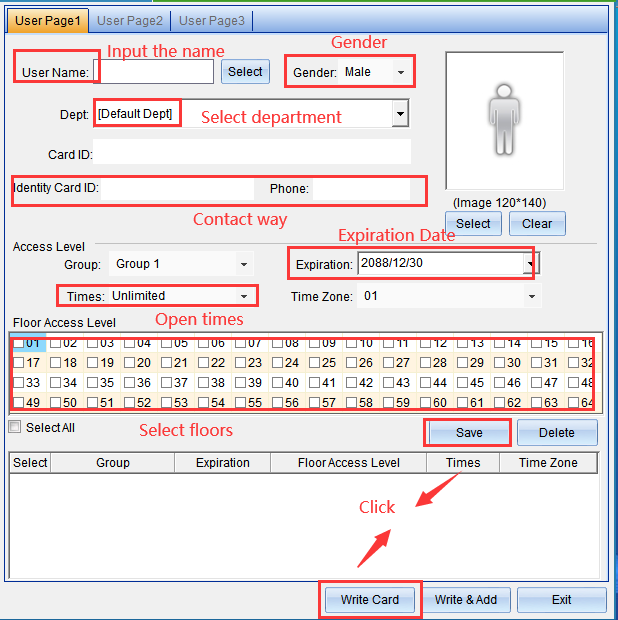Open the Time Zone dropdown
The height and width of the screenshot is (620, 618).
[x=531, y=296]
